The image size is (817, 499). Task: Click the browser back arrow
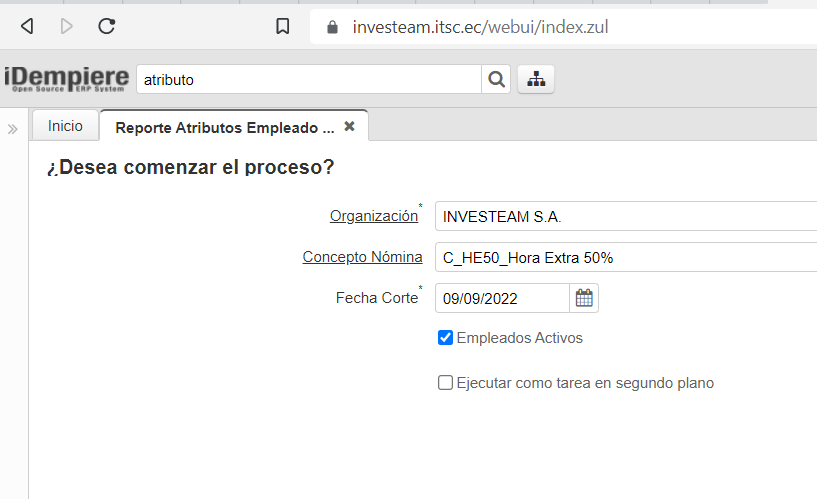(x=27, y=27)
